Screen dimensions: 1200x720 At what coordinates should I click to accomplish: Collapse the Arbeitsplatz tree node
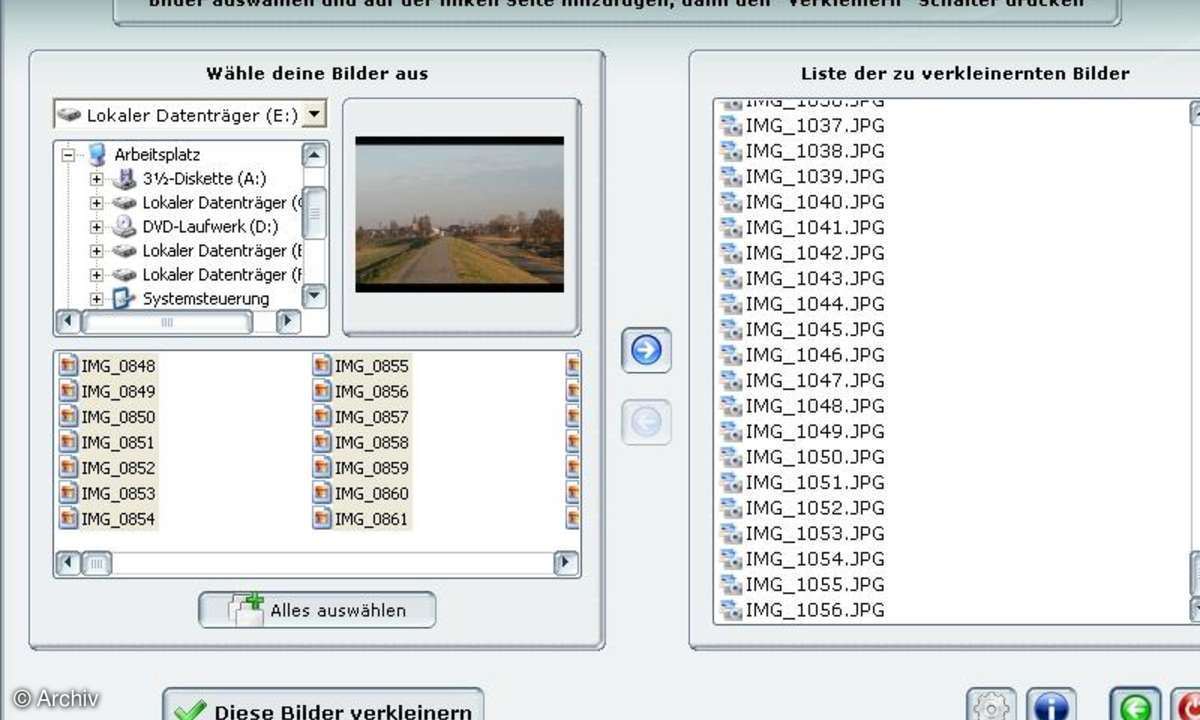click(x=69, y=155)
